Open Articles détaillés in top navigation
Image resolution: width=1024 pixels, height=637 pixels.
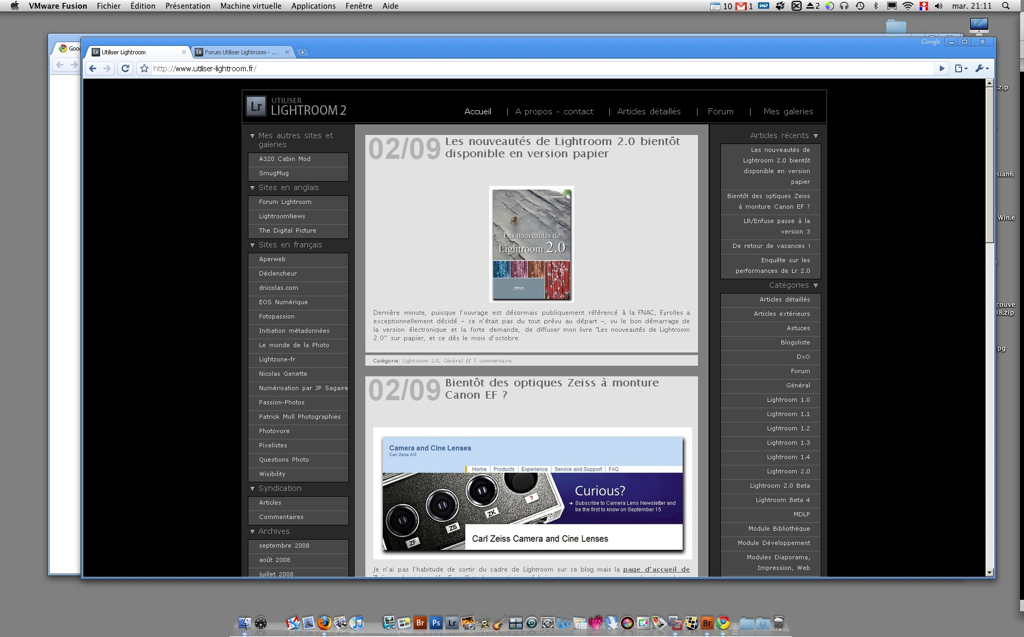tap(648, 112)
